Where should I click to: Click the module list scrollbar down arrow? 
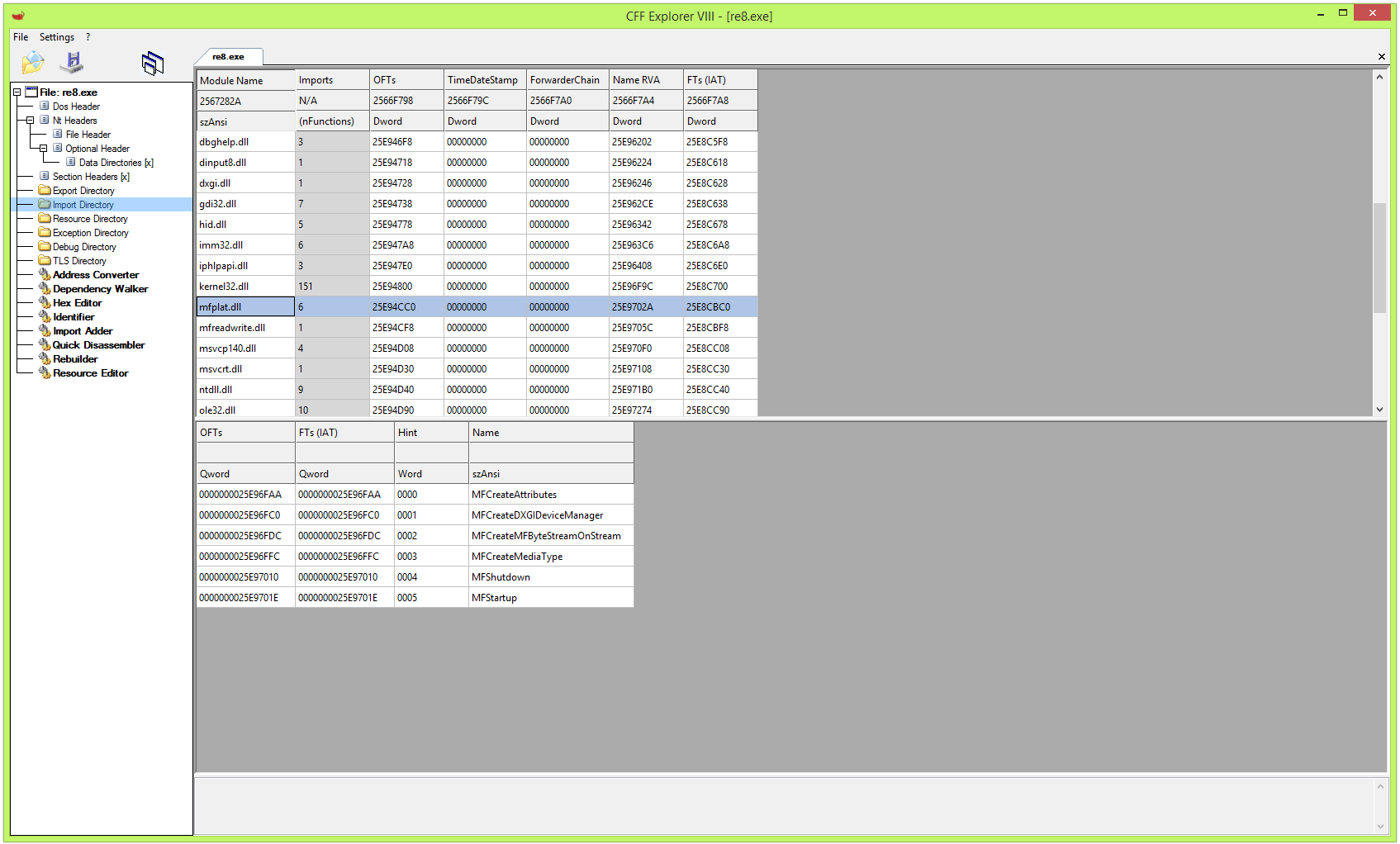1379,410
